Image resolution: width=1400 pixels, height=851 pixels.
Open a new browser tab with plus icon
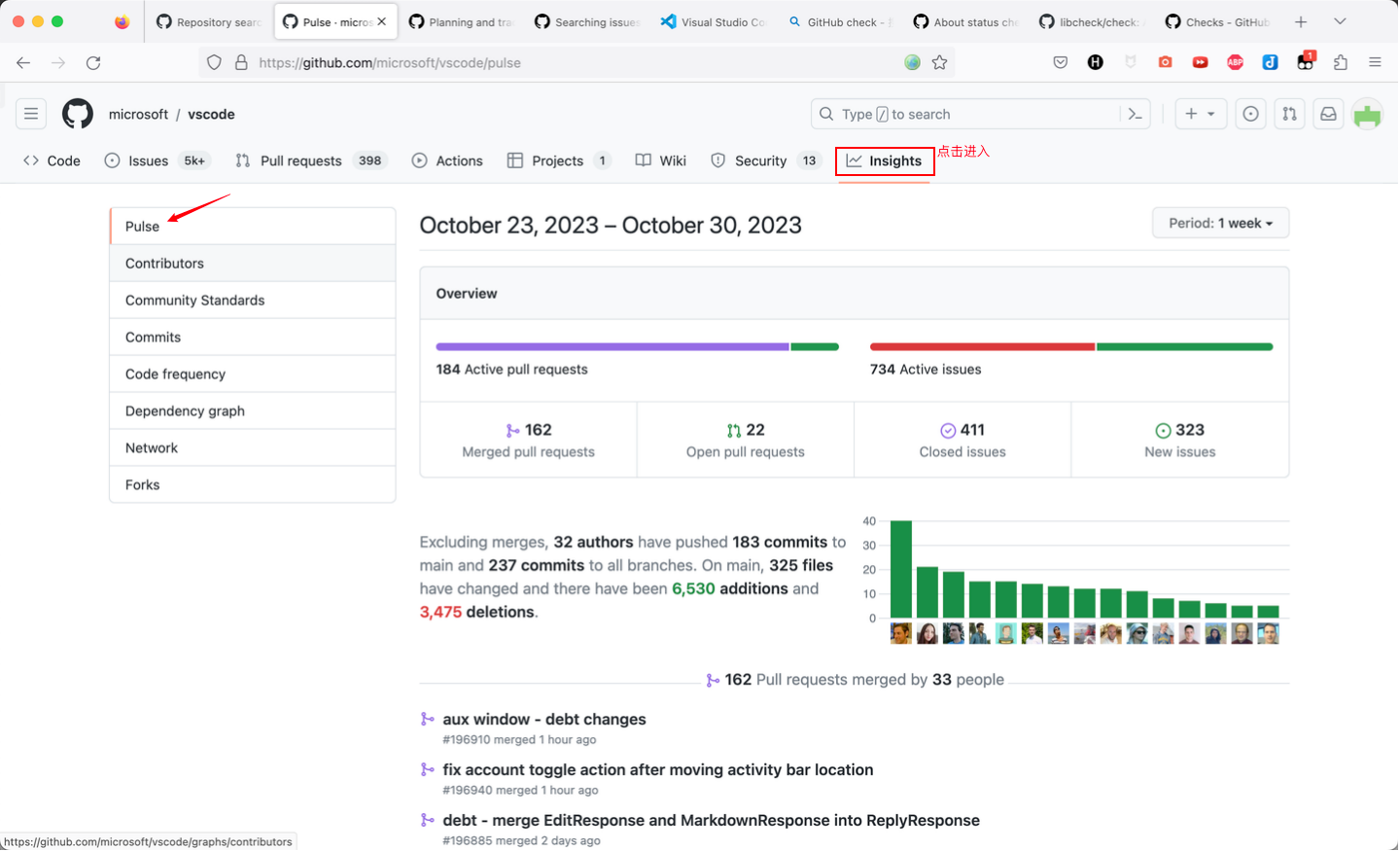tap(1301, 21)
